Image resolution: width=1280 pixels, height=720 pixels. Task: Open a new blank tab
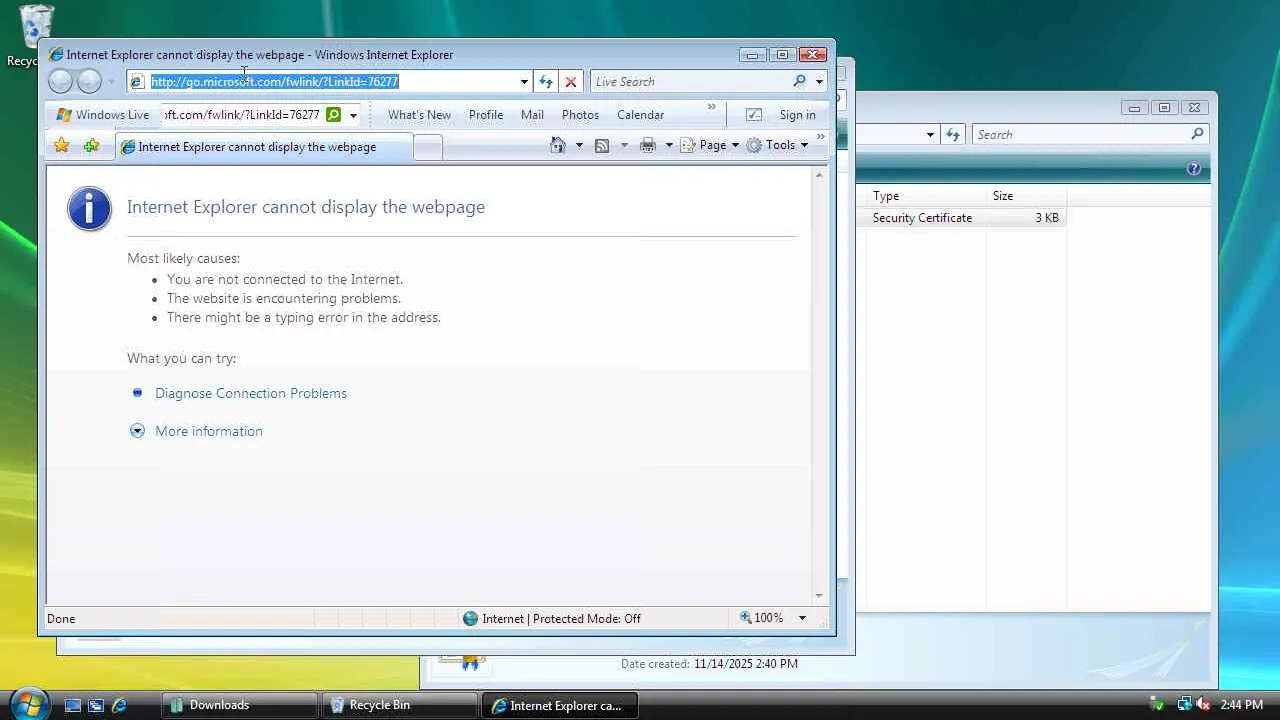pyautogui.click(x=427, y=147)
